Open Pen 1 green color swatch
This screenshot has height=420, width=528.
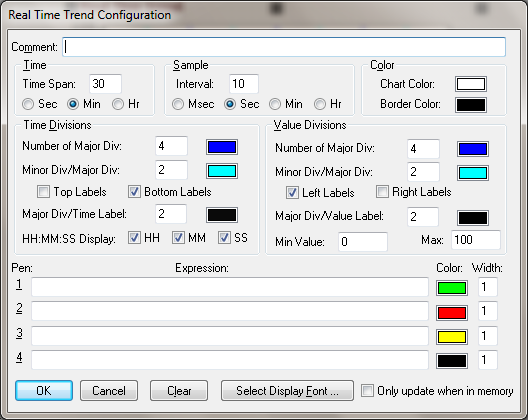(452, 288)
